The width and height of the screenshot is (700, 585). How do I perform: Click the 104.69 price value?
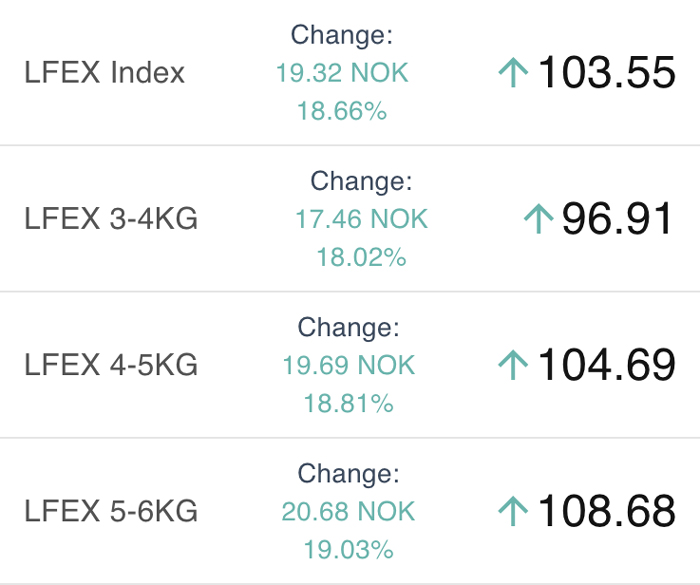(606, 364)
